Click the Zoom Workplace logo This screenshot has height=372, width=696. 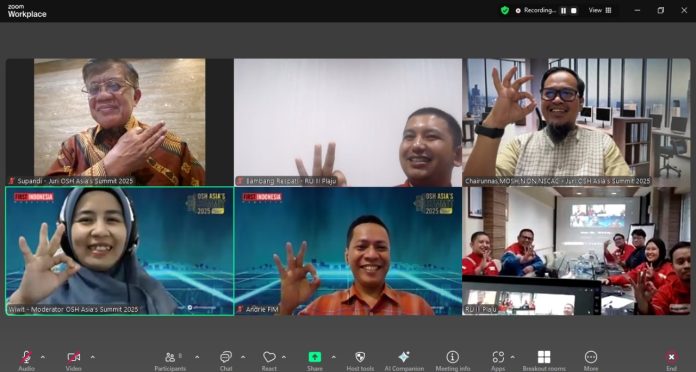point(27,11)
